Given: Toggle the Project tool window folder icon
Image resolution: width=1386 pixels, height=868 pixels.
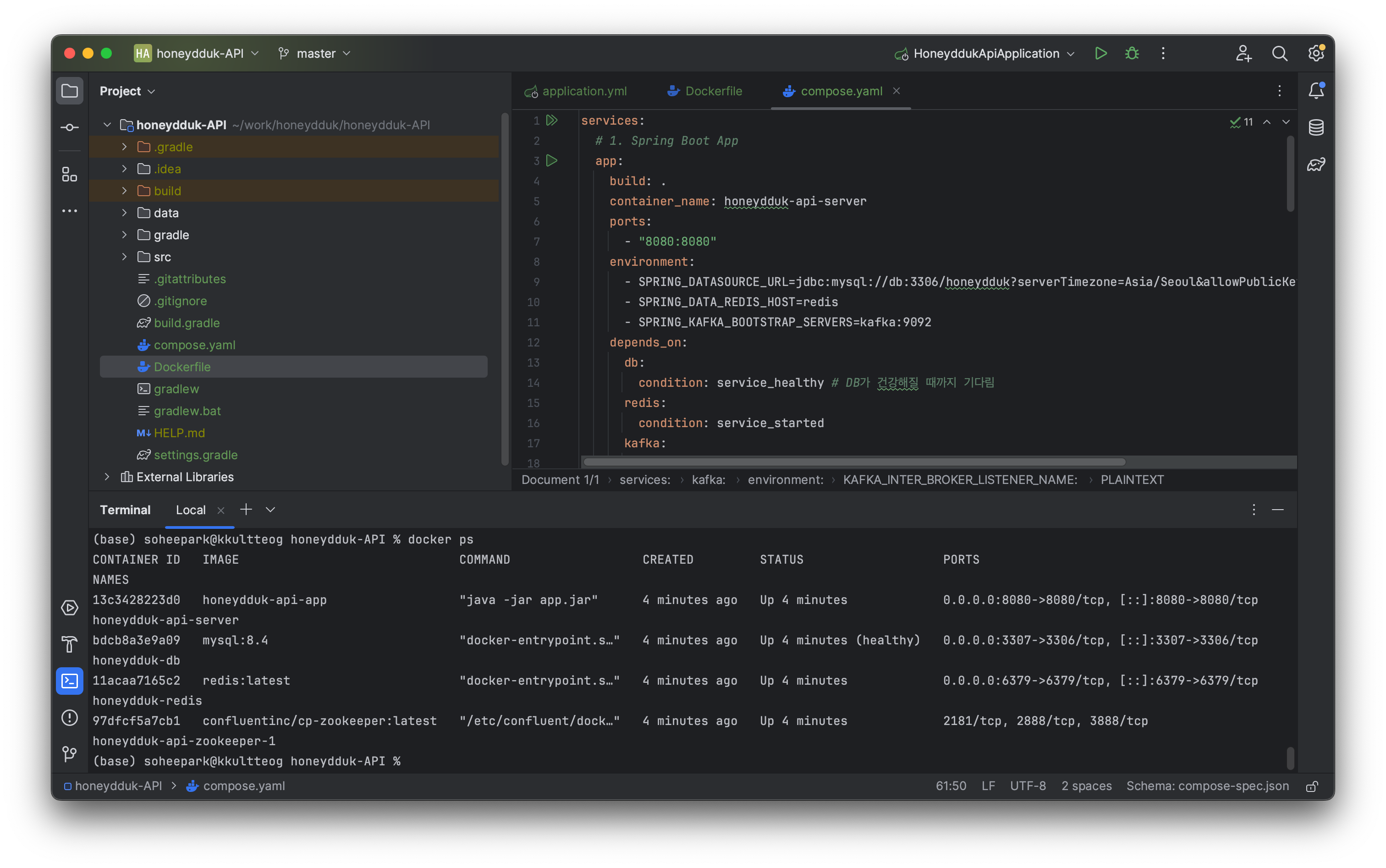Looking at the screenshot, I should click(x=70, y=91).
